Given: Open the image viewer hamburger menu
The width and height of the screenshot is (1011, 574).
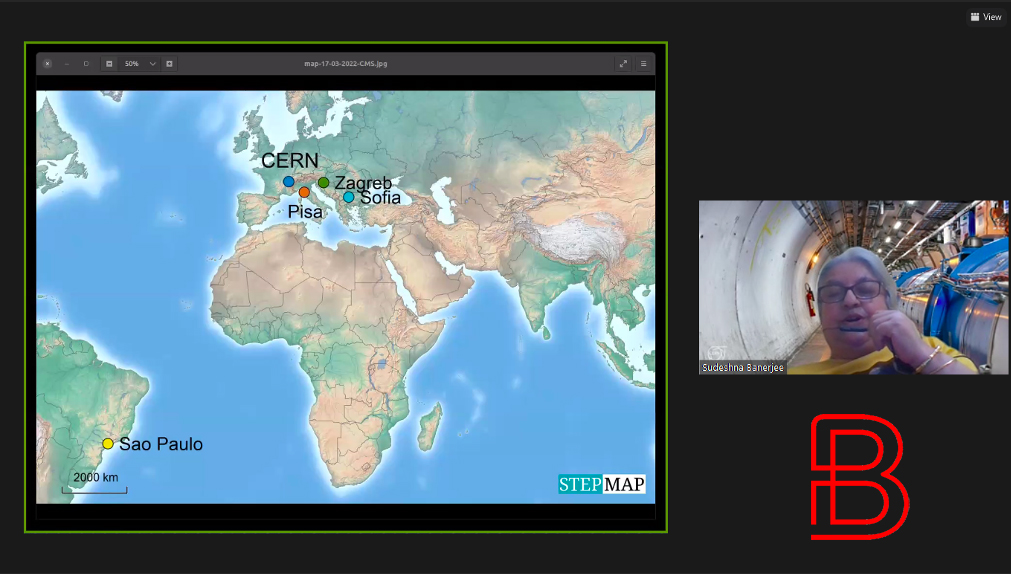Looking at the screenshot, I should coord(643,64).
